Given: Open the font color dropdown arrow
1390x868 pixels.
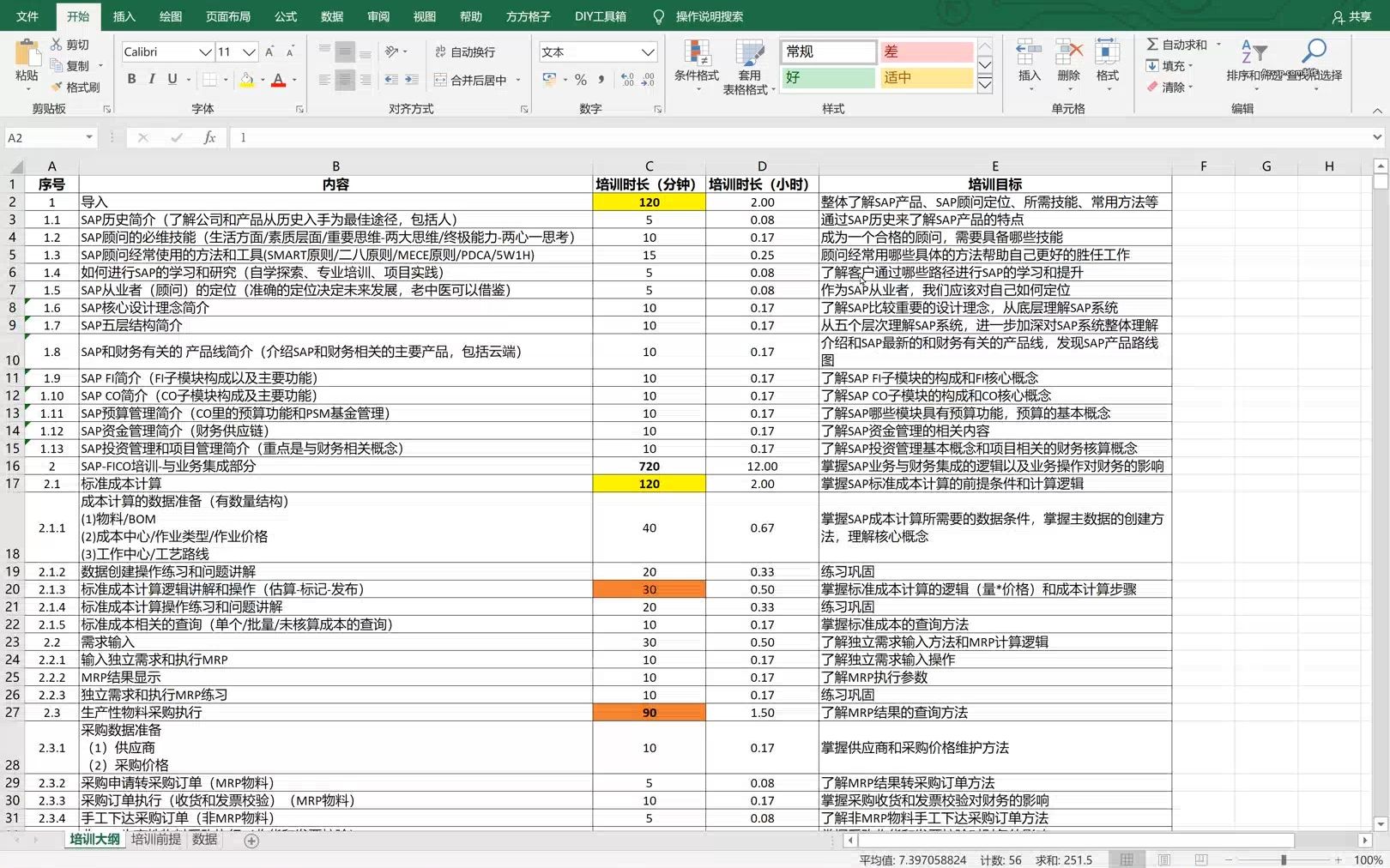Looking at the screenshot, I should [294, 80].
